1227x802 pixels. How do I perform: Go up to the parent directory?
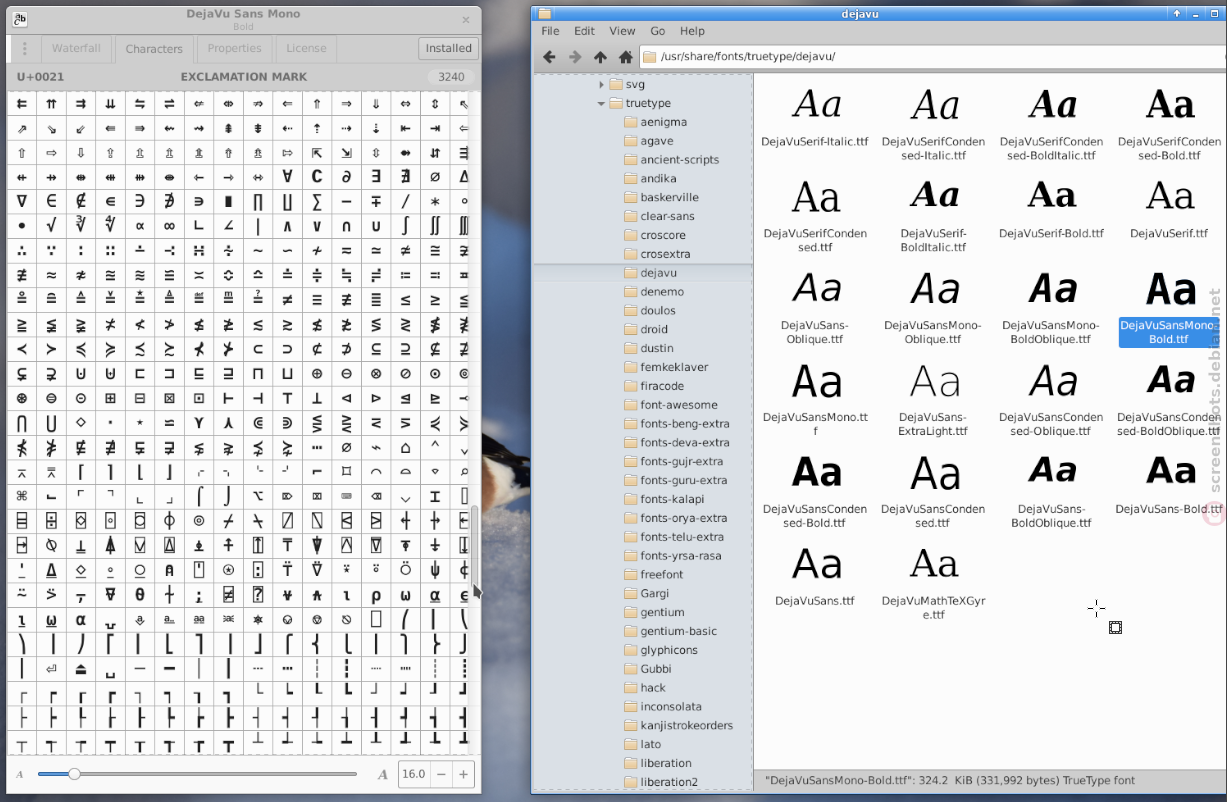(x=600, y=57)
